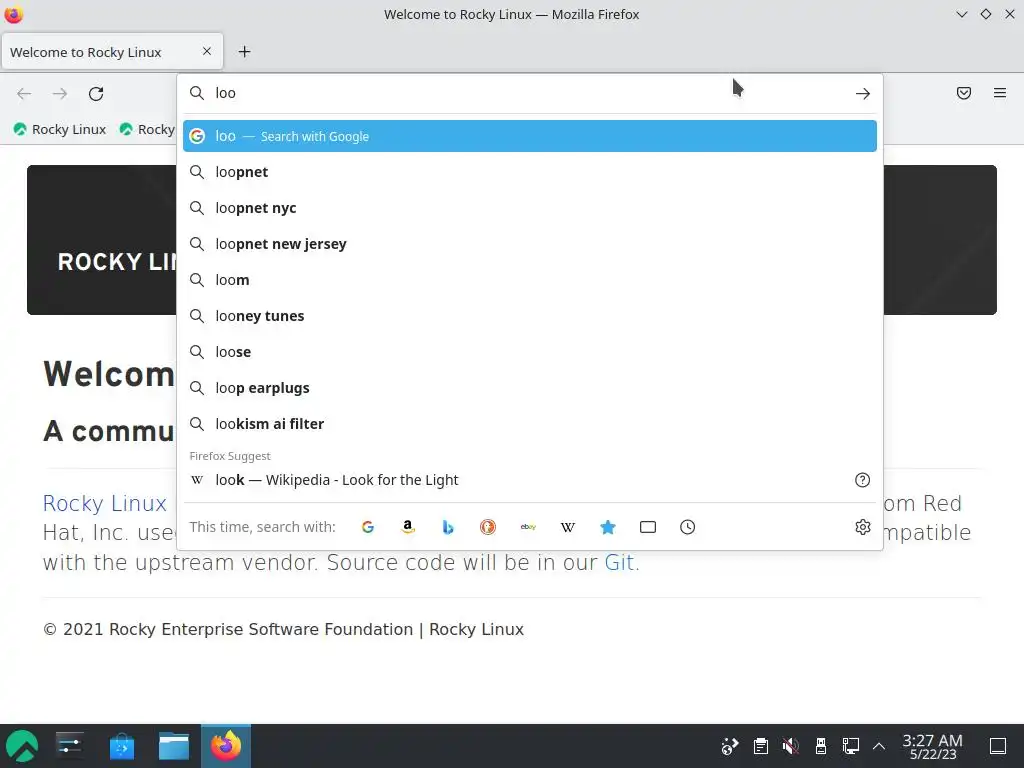Click the muted audio volume tray icon
Viewport: 1024px width, 768px height.
point(790,746)
